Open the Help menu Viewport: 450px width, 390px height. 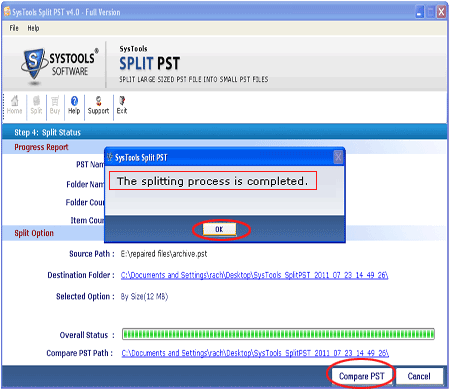click(x=33, y=28)
